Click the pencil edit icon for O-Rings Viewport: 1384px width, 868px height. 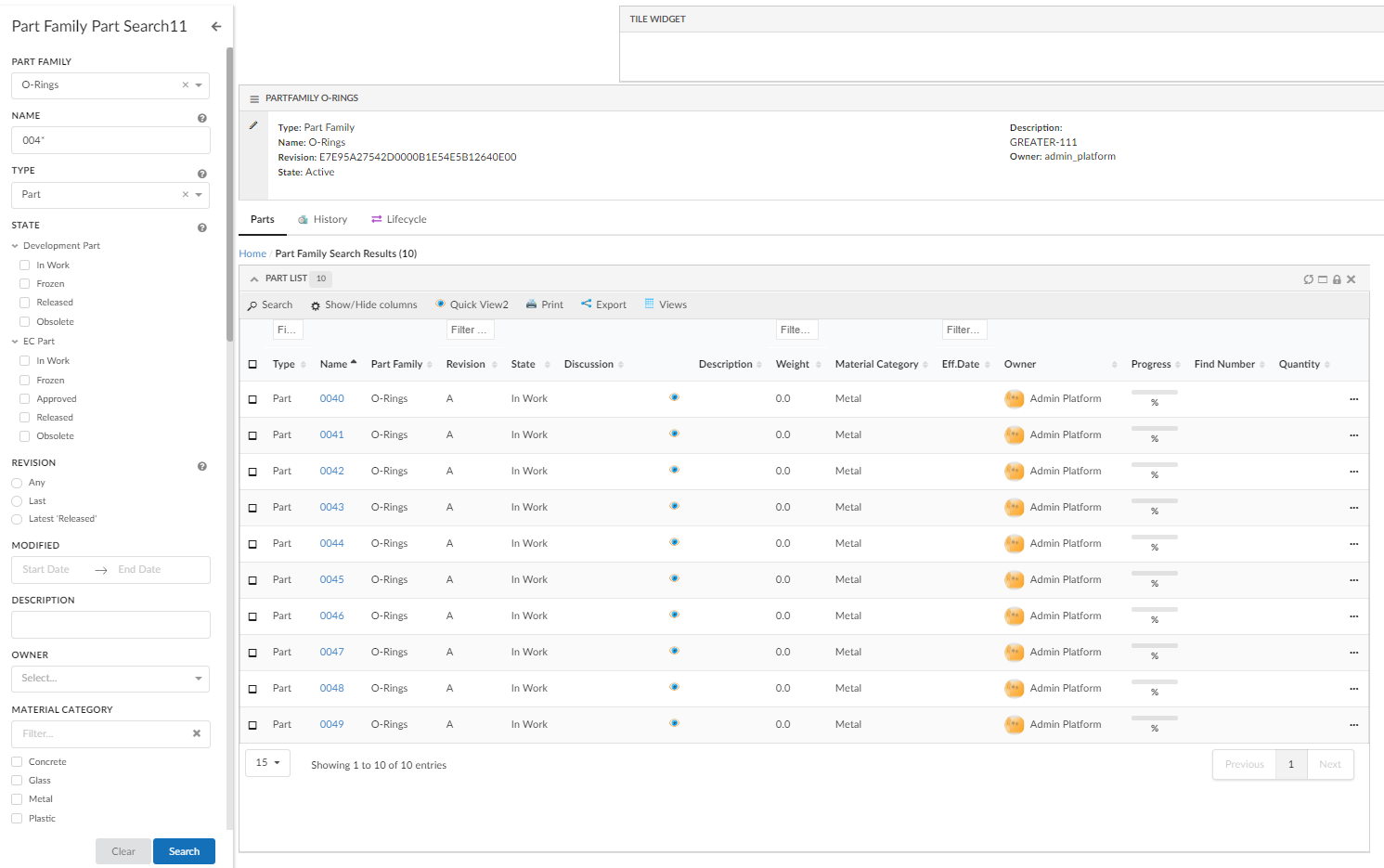[x=253, y=125]
